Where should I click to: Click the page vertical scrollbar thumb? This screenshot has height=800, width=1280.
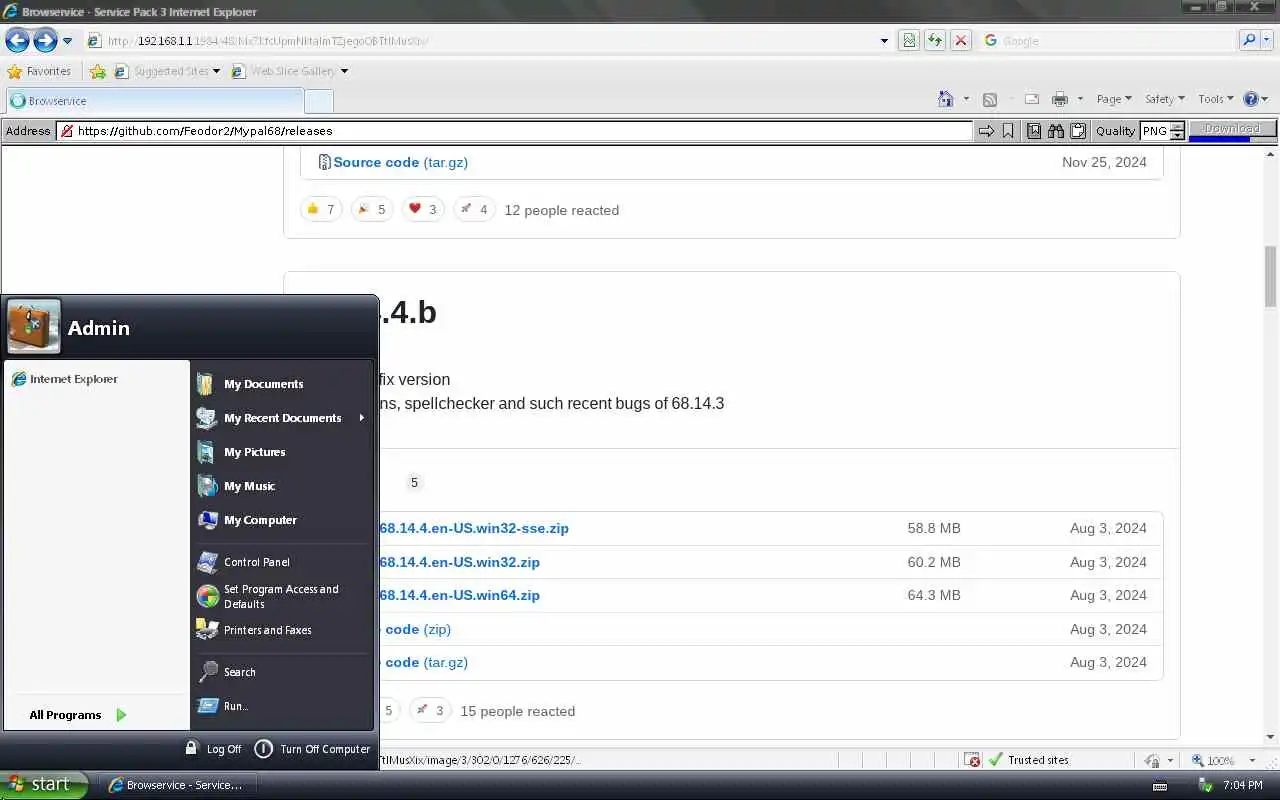pos(1271,276)
